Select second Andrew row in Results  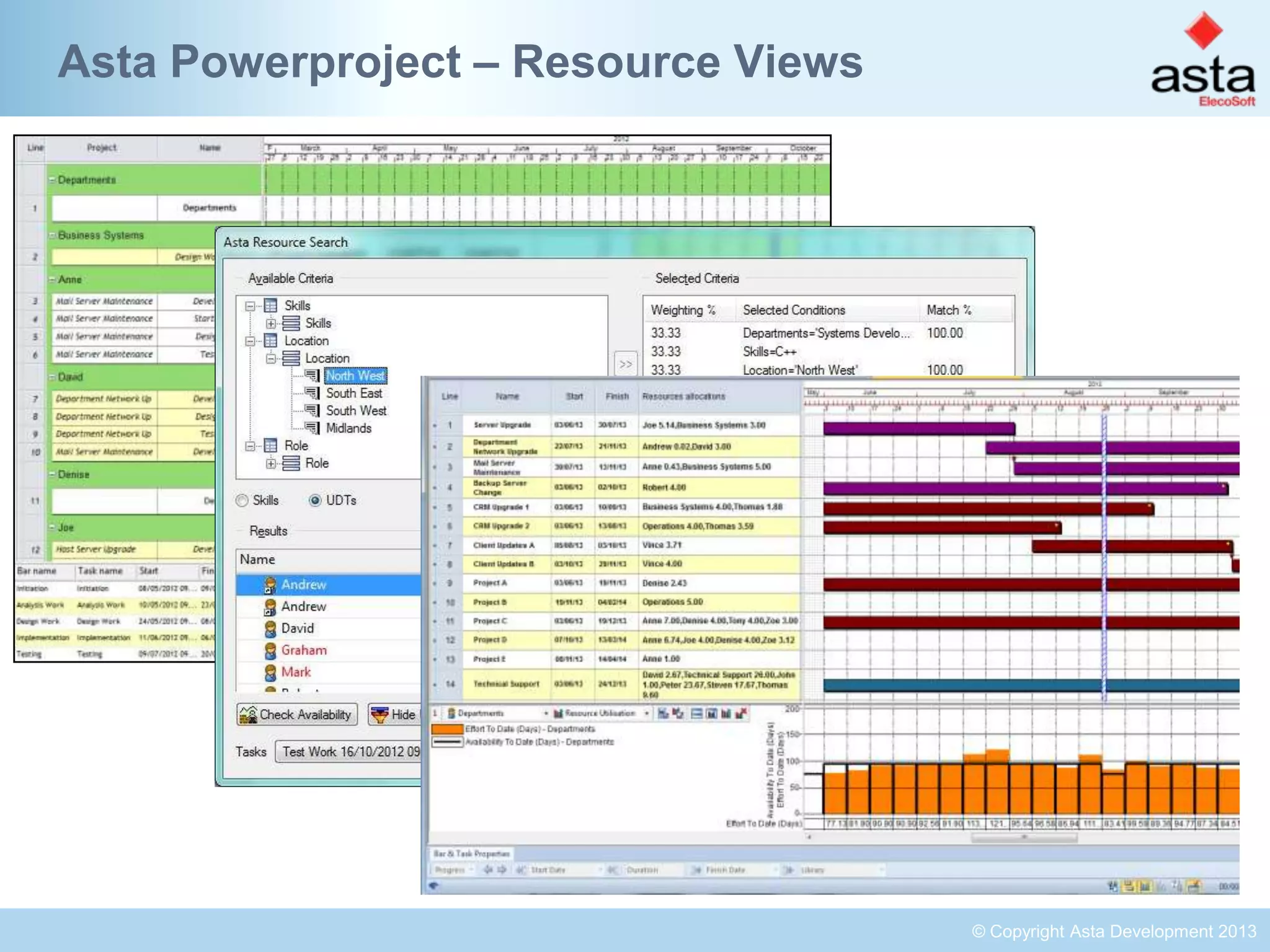[329, 606]
